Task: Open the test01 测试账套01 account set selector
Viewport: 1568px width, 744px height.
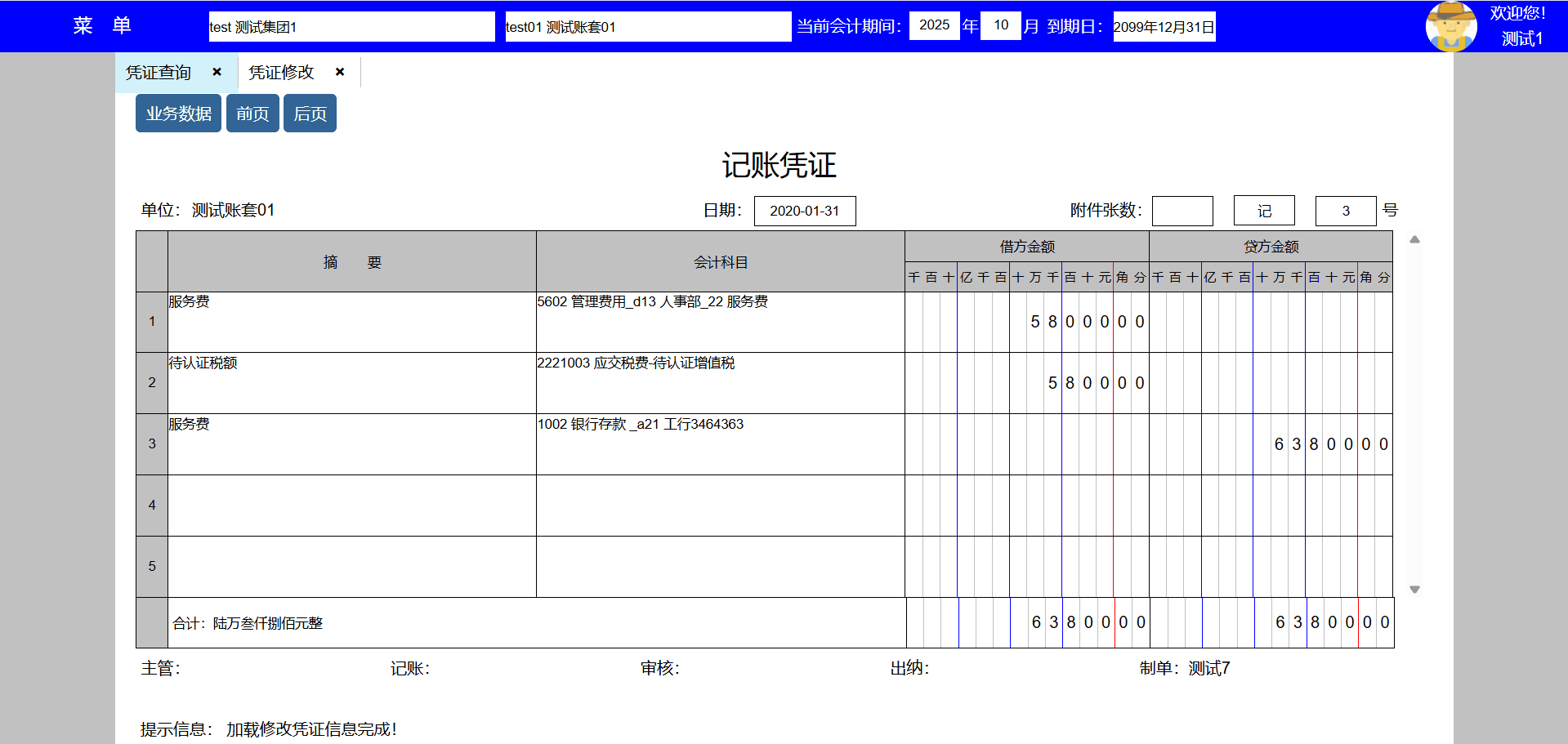Action: [x=647, y=27]
